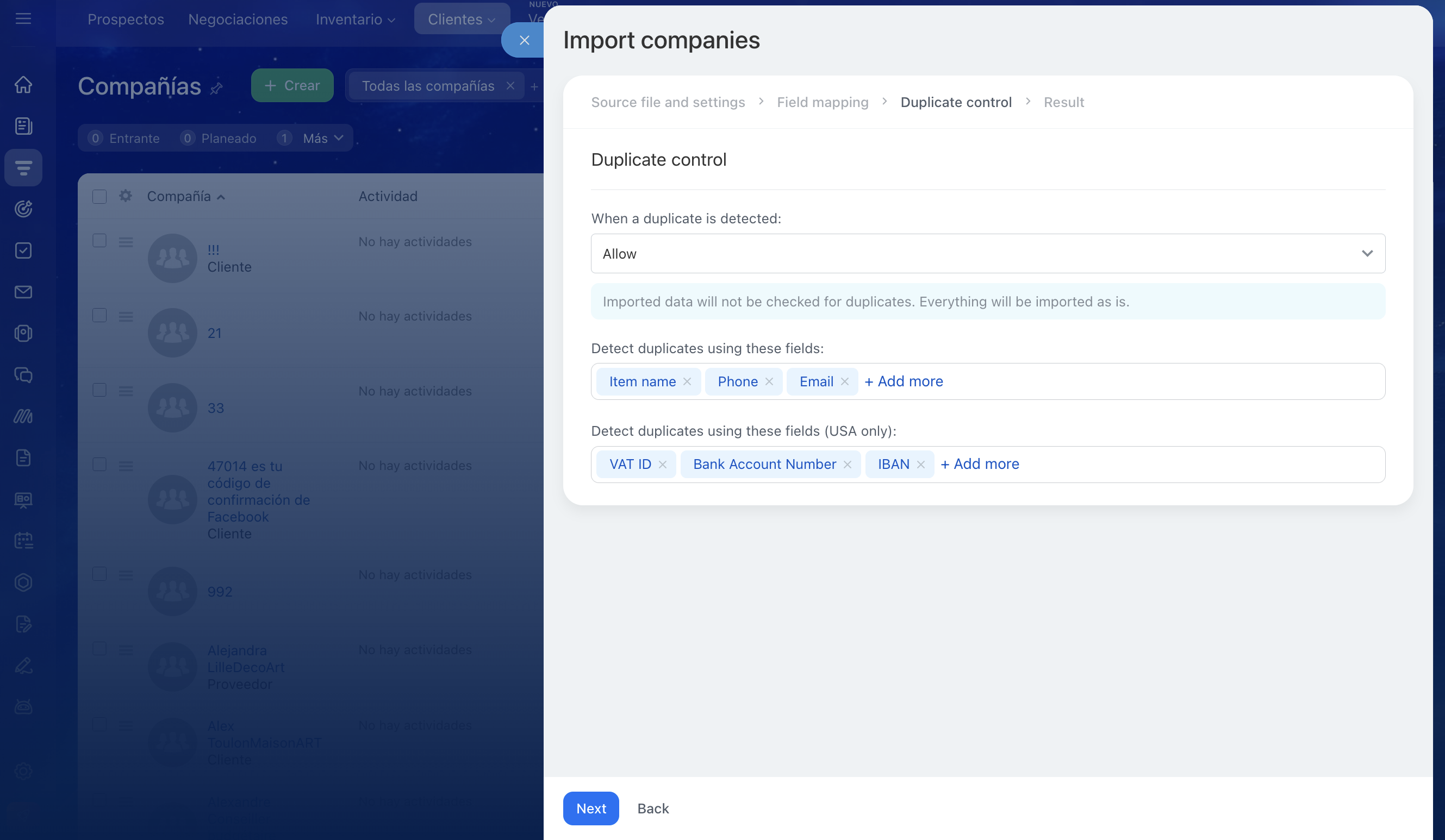Remove the Bank Account Number tag
The width and height of the screenshot is (1445, 840).
(x=848, y=465)
